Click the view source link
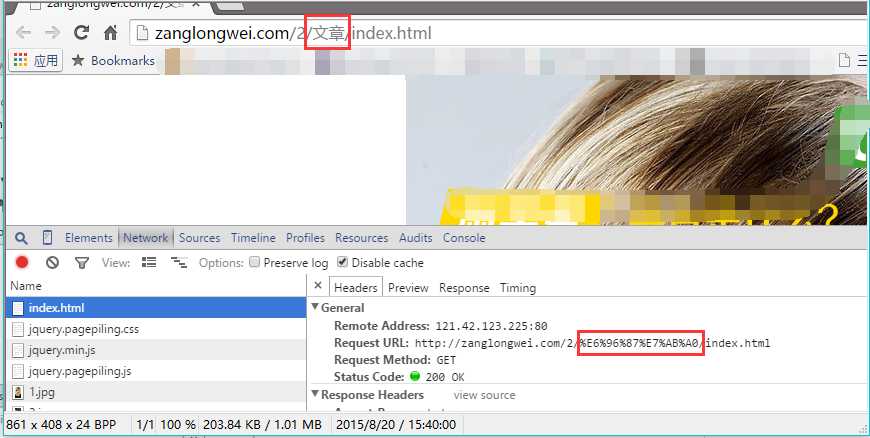The image size is (870, 438). (484, 395)
